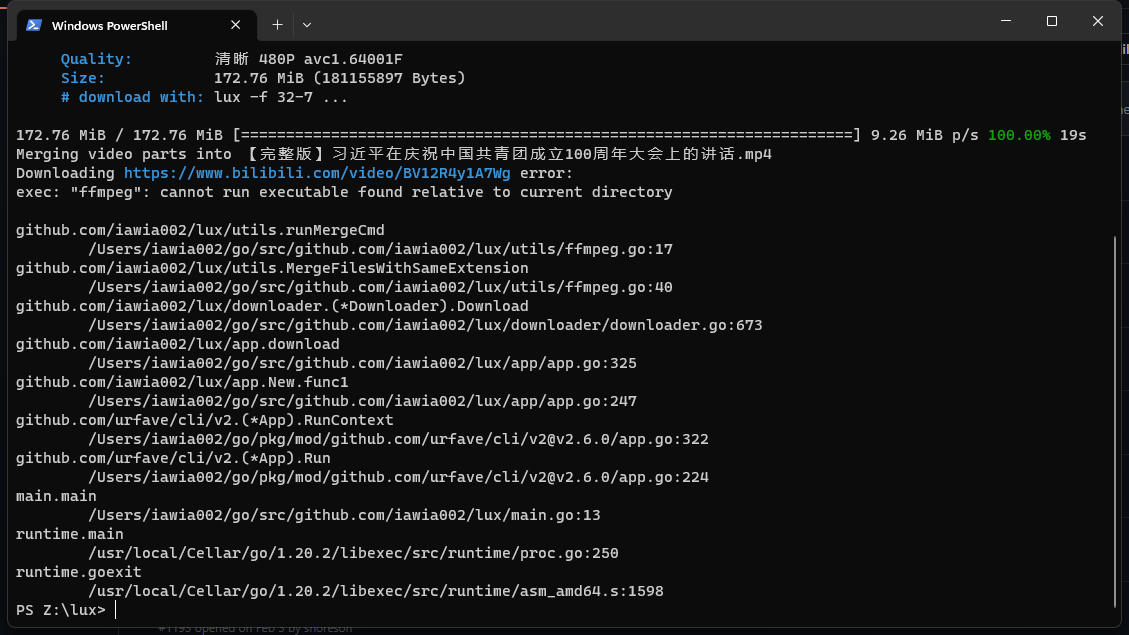Click the 'app.go:322' path line

398,439
